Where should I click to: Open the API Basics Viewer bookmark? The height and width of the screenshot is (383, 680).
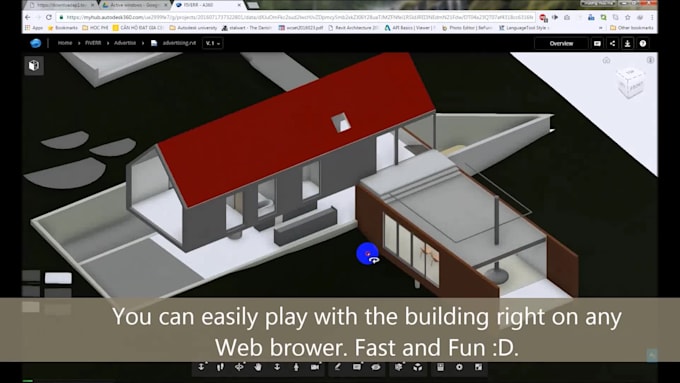coord(409,28)
